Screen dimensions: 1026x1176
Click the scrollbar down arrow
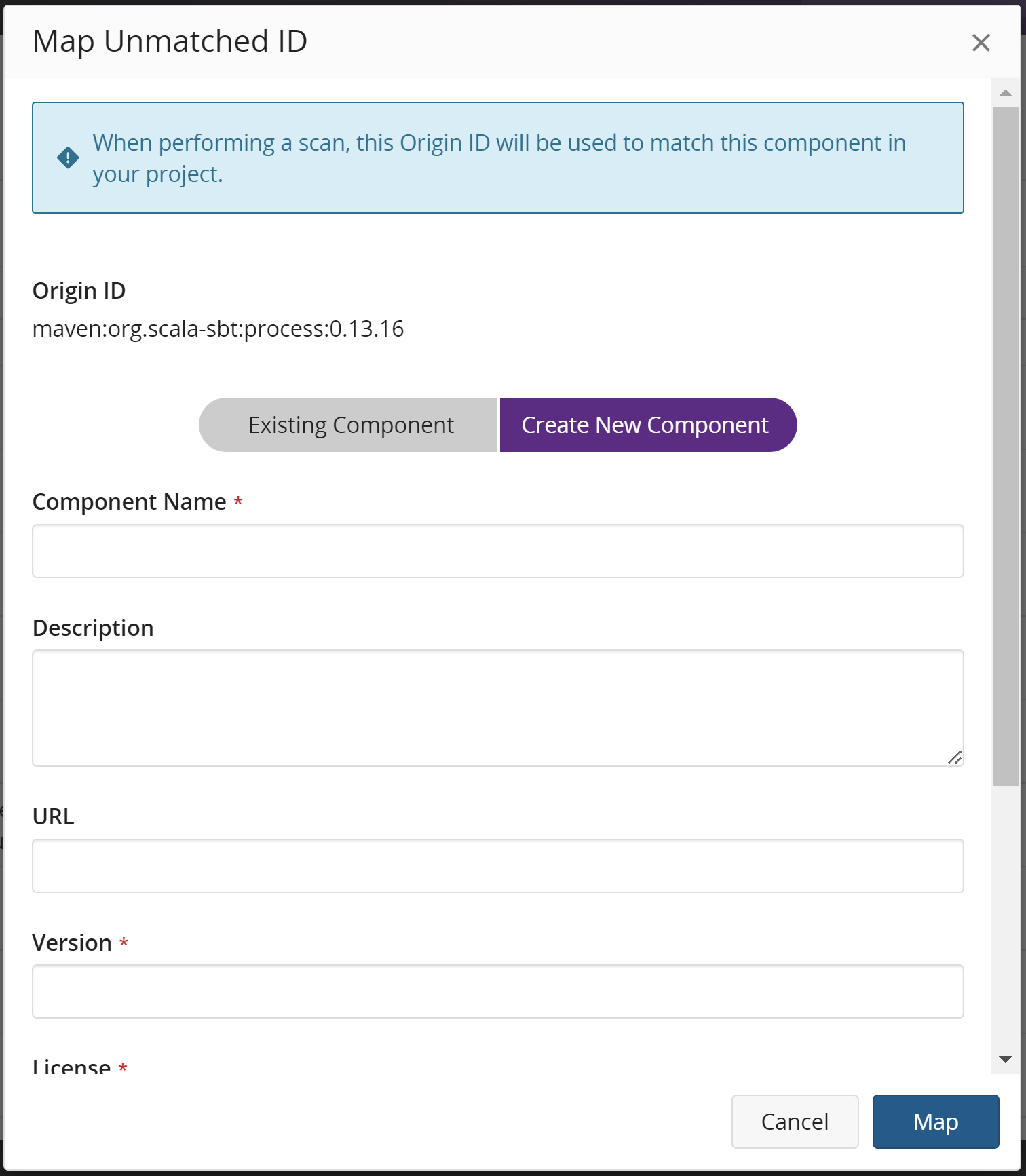[x=1006, y=1059]
